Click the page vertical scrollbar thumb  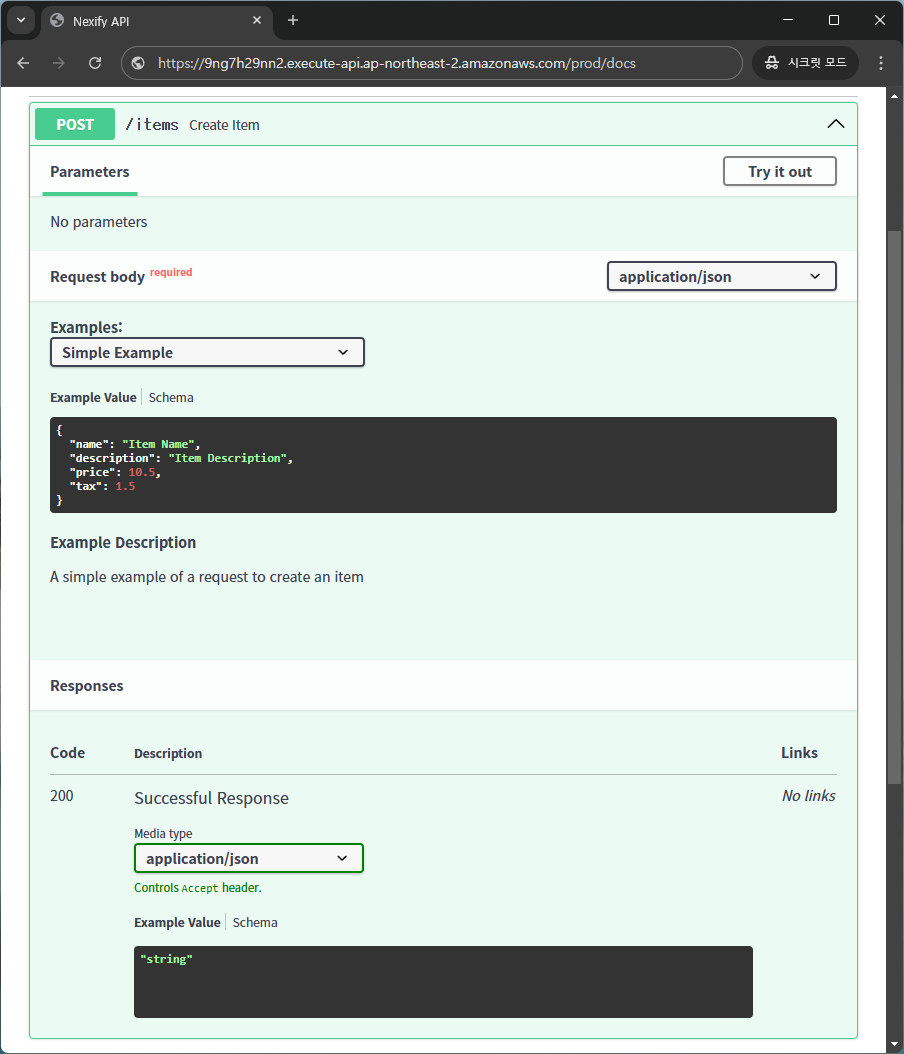894,508
